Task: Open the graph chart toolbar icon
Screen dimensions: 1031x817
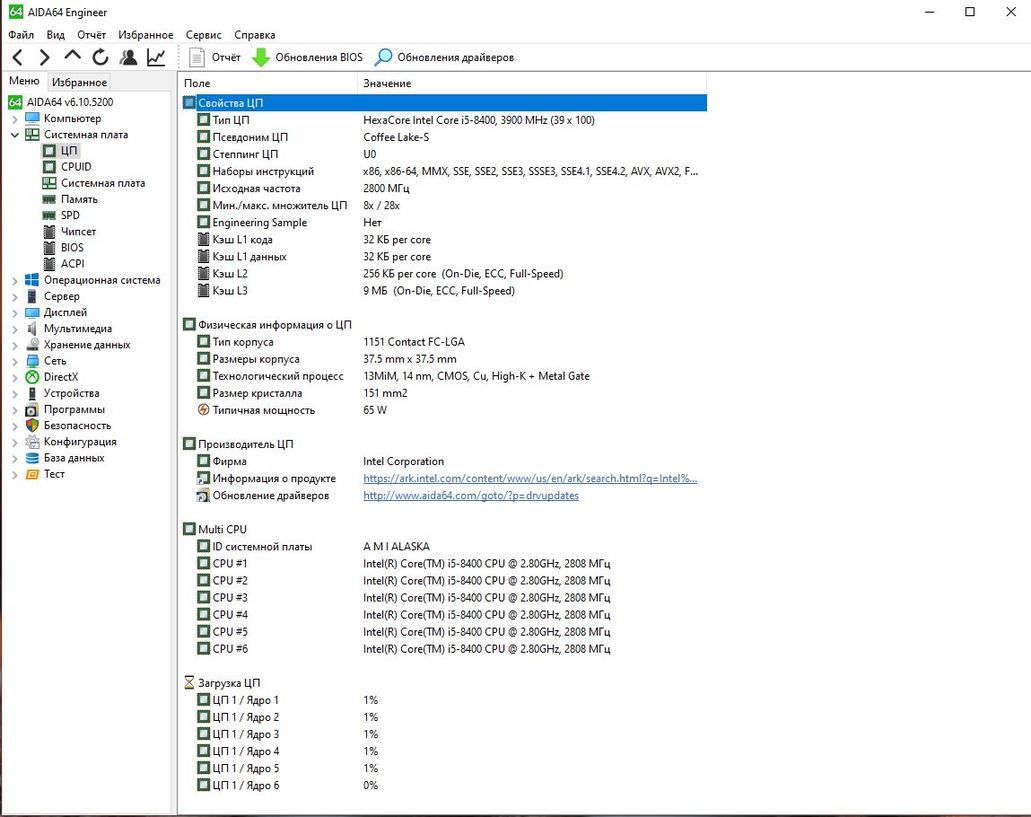Action: pyautogui.click(x=156, y=58)
